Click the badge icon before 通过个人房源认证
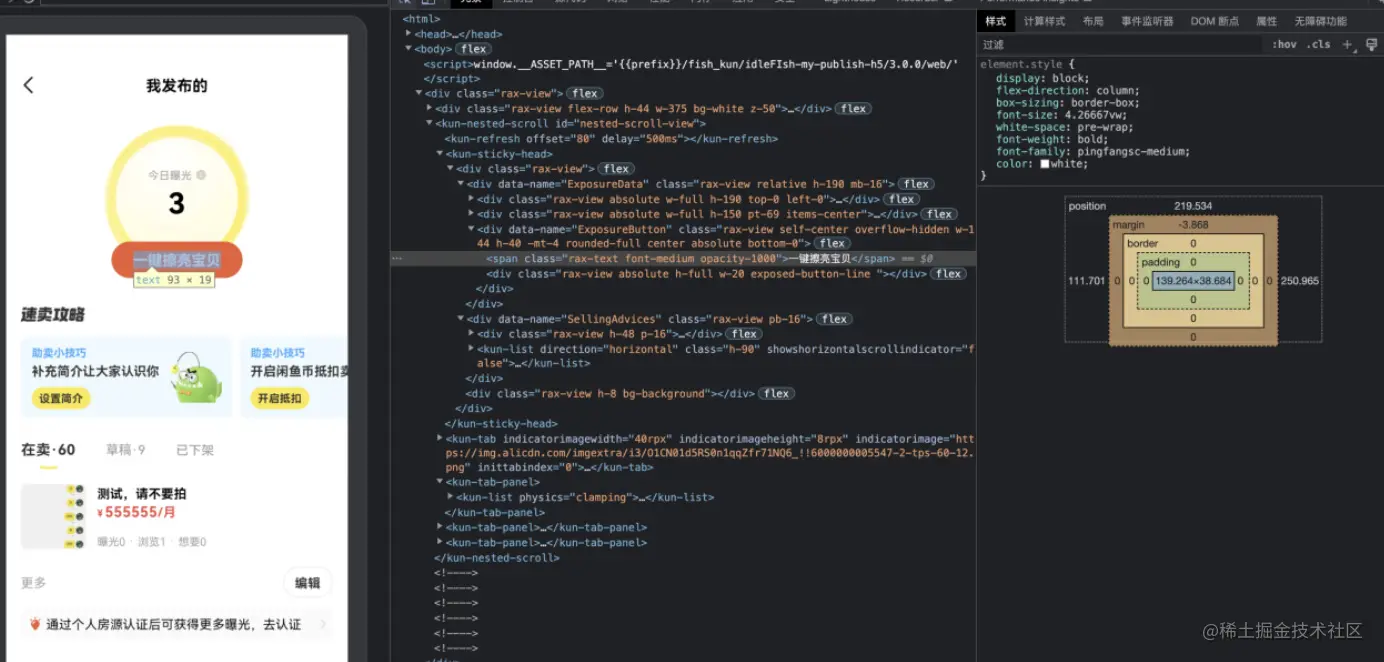 [35, 624]
